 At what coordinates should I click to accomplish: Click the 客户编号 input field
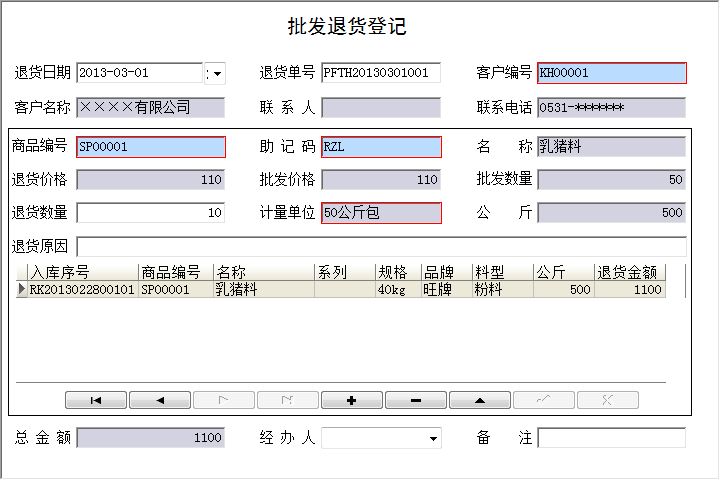point(611,73)
